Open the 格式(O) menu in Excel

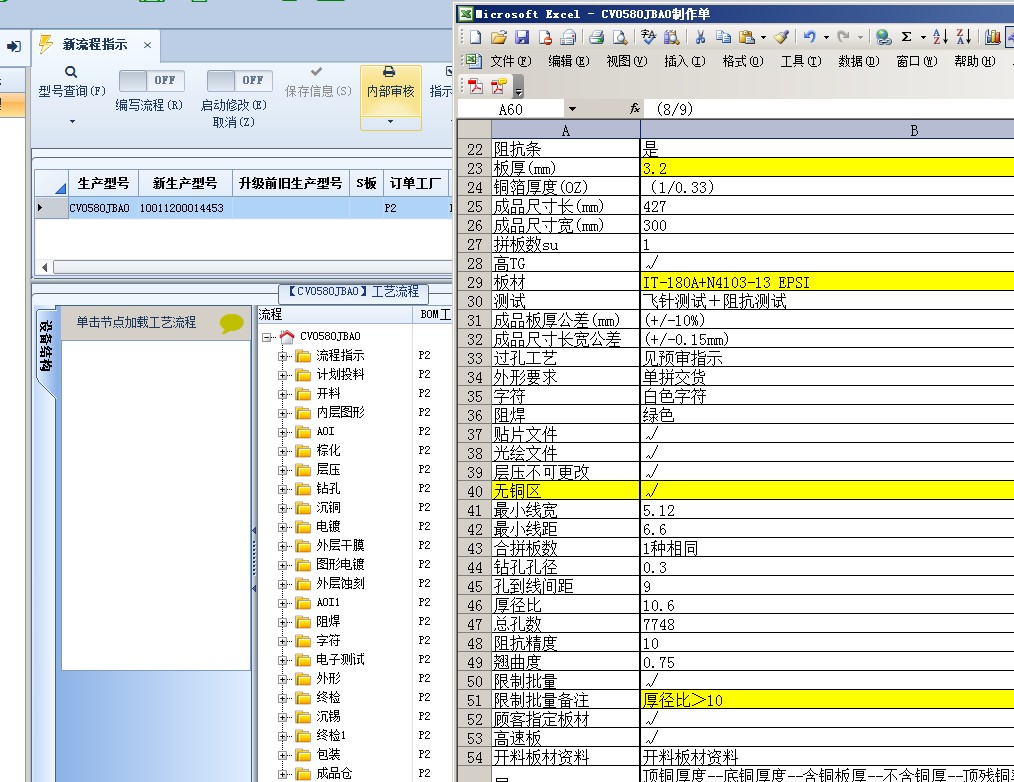742,61
